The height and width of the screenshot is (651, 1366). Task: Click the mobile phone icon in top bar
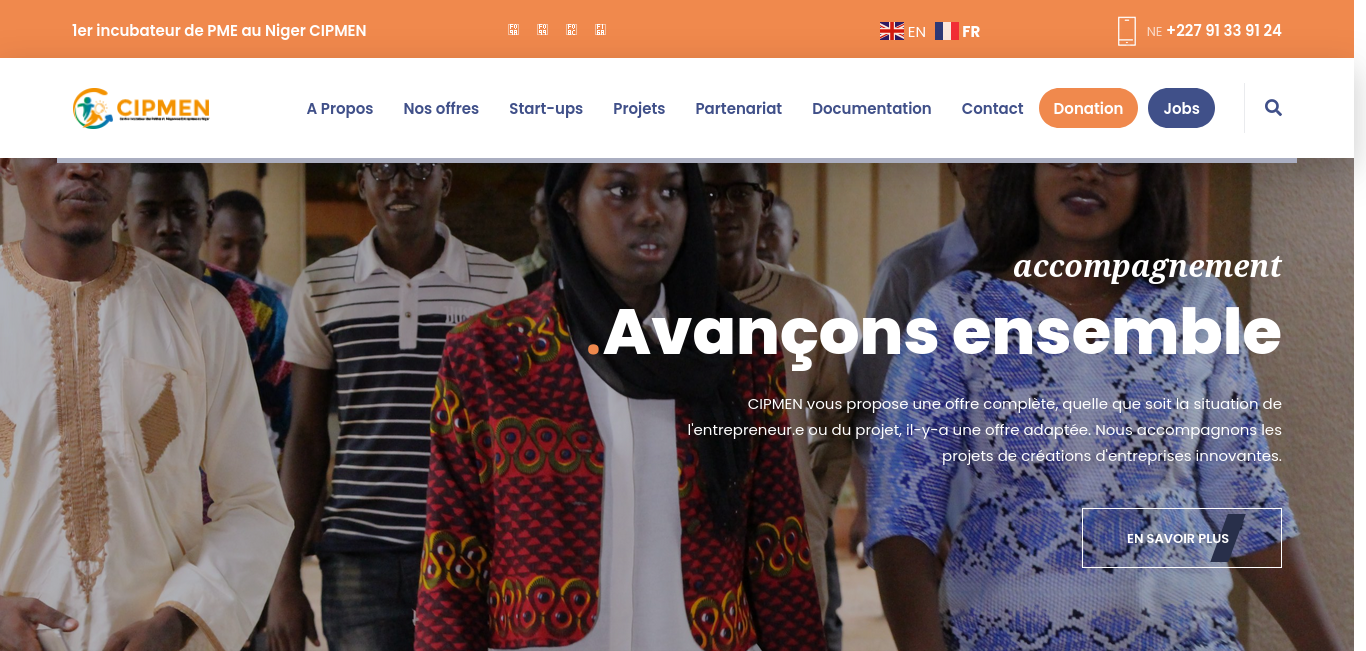pyautogui.click(x=1127, y=31)
